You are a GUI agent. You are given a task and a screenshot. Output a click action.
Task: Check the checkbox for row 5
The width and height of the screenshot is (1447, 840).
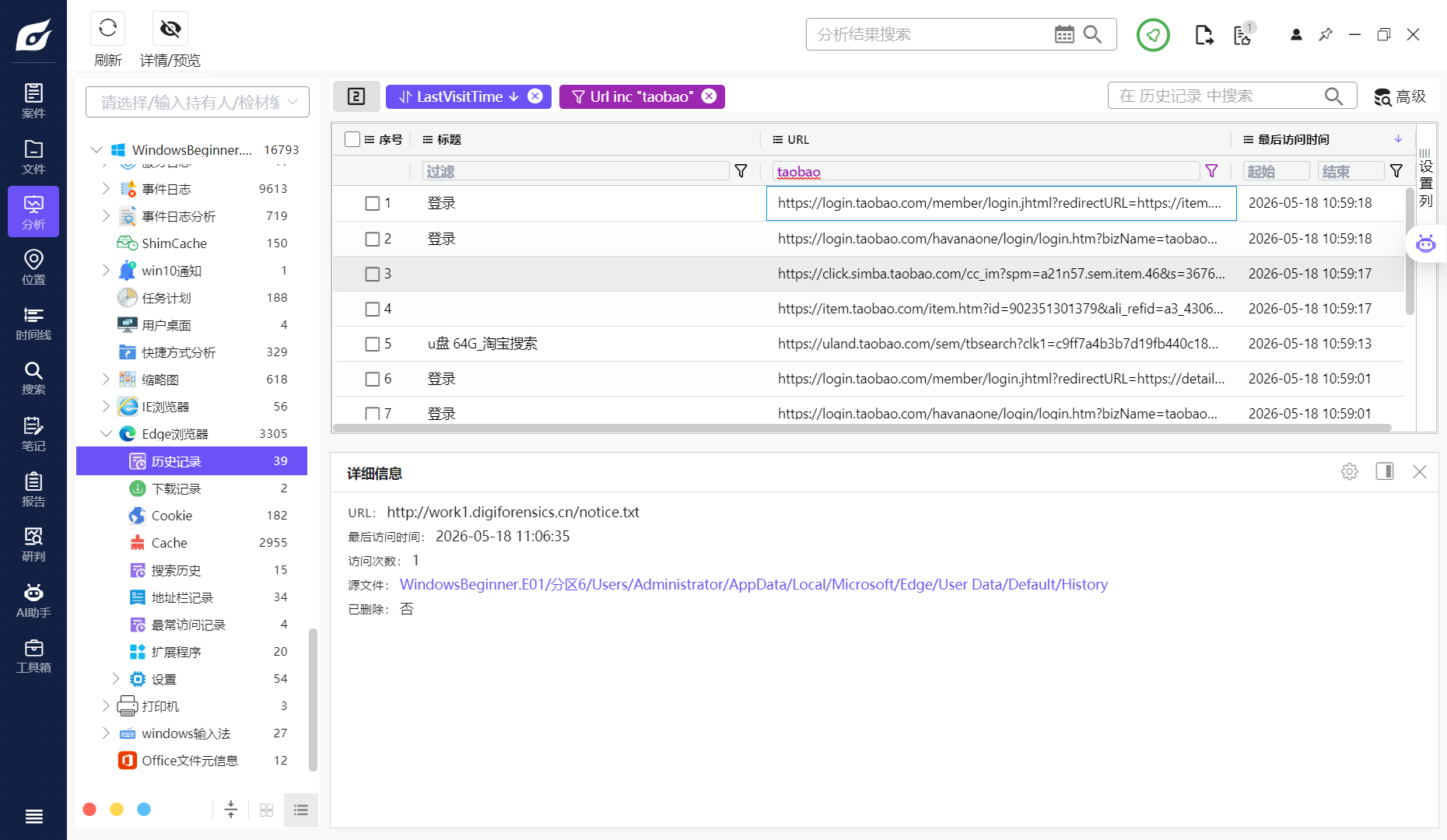(373, 345)
